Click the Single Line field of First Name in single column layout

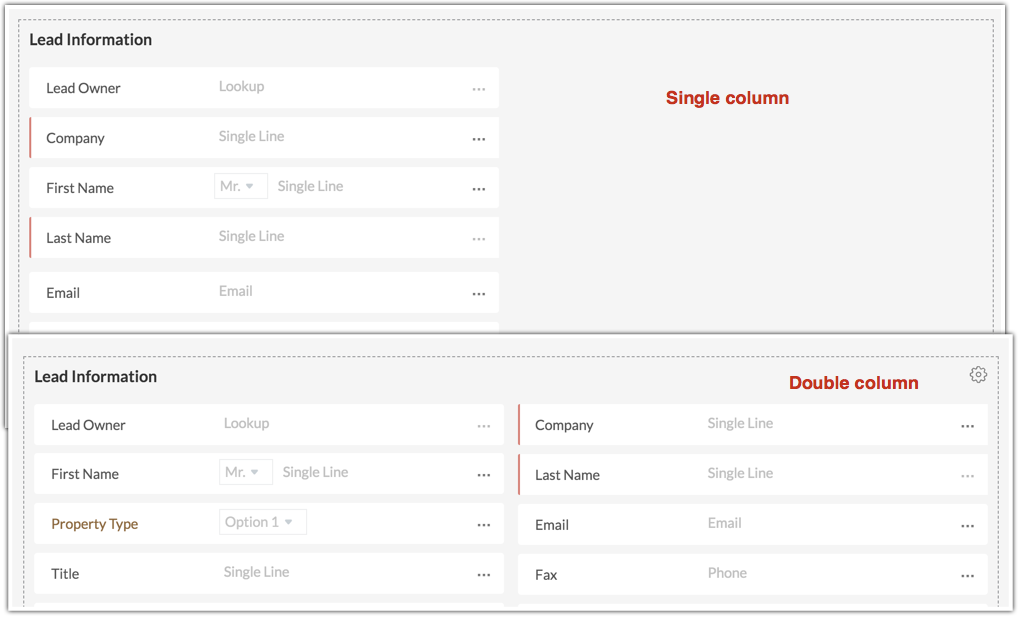pyautogui.click(x=310, y=186)
